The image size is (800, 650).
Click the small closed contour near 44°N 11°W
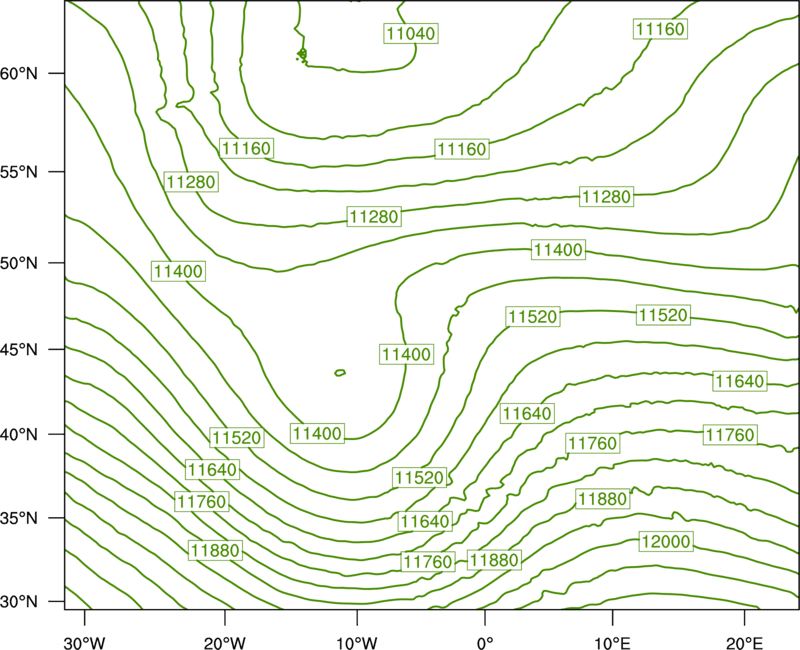click(340, 373)
